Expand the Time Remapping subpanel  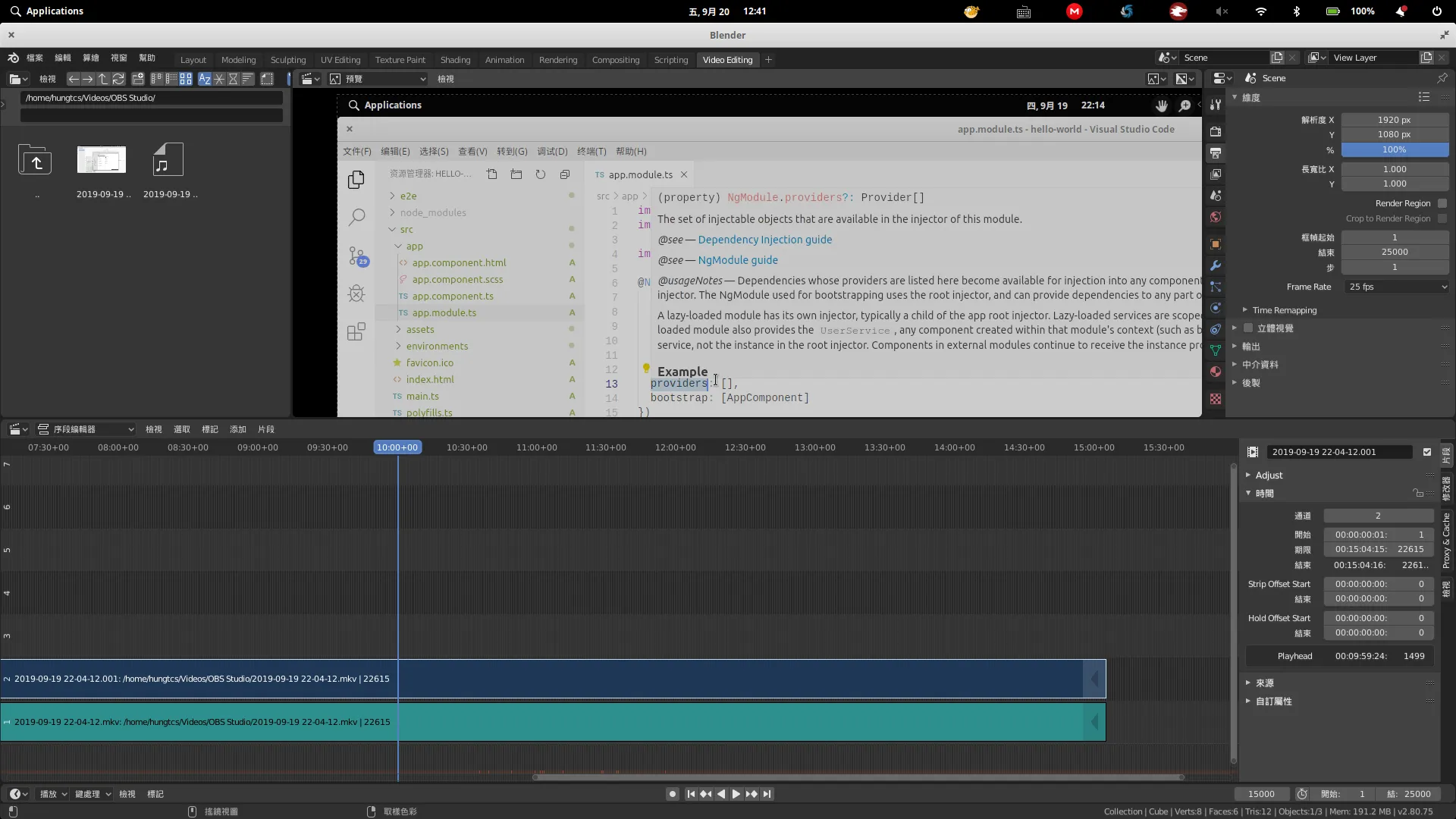coord(1283,310)
